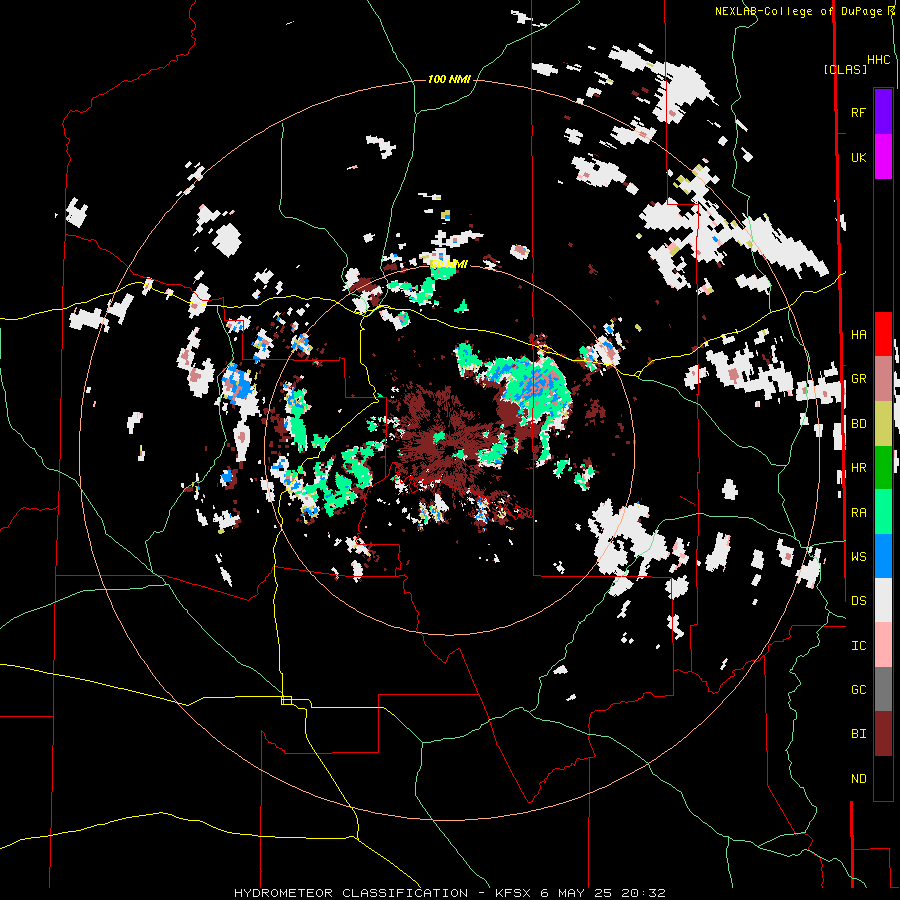Image resolution: width=900 pixels, height=900 pixels.
Task: Click the '[CLAS]' units label
Action: [845, 69]
